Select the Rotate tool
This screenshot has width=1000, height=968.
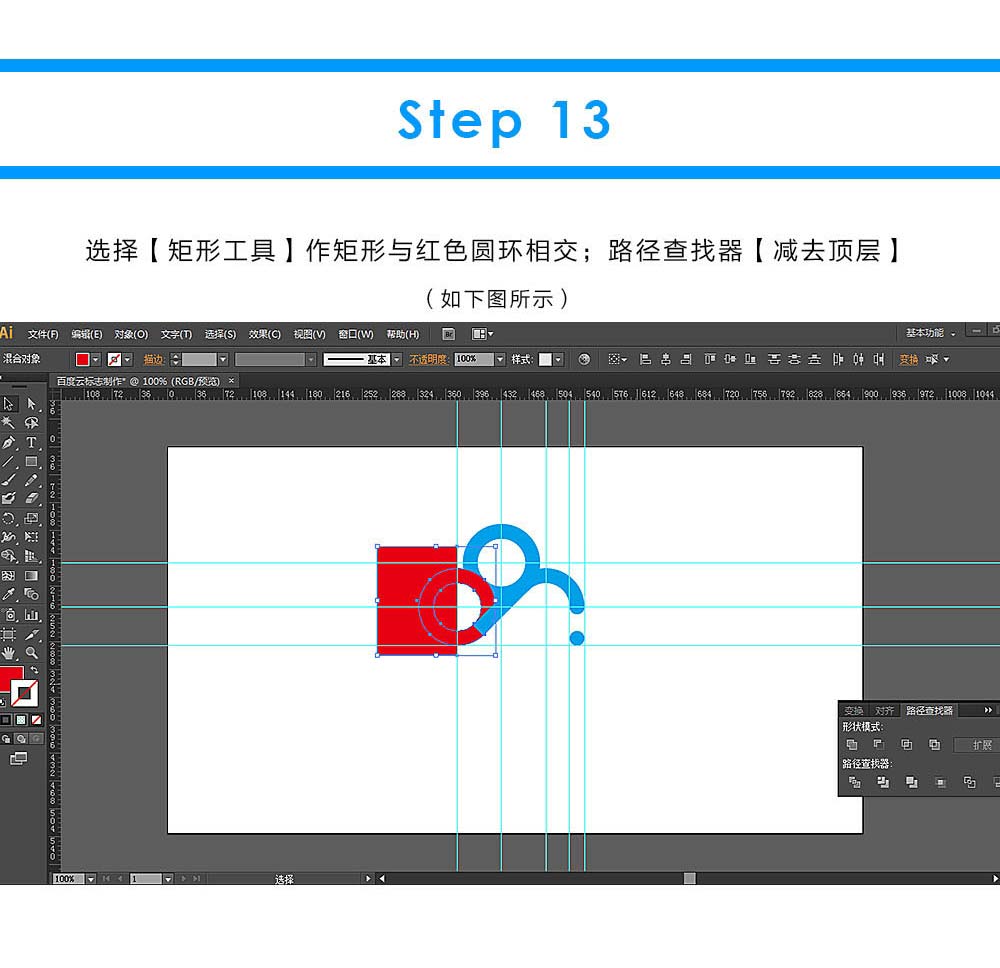[8, 518]
